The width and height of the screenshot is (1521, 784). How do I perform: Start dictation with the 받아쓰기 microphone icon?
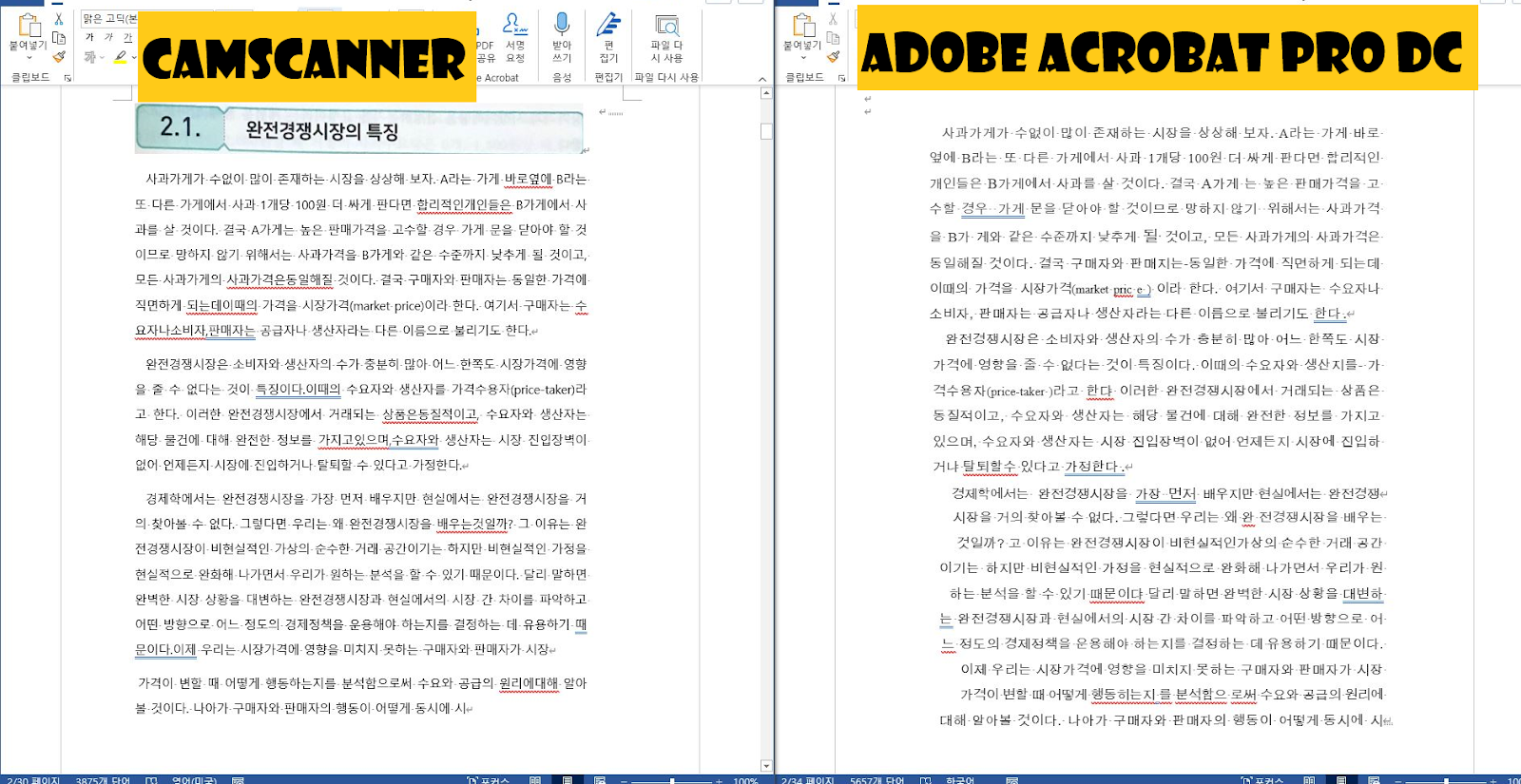tap(562, 38)
